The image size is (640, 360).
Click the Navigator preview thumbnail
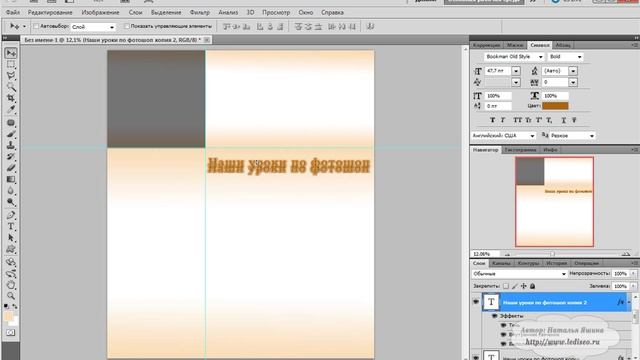[x=554, y=202]
